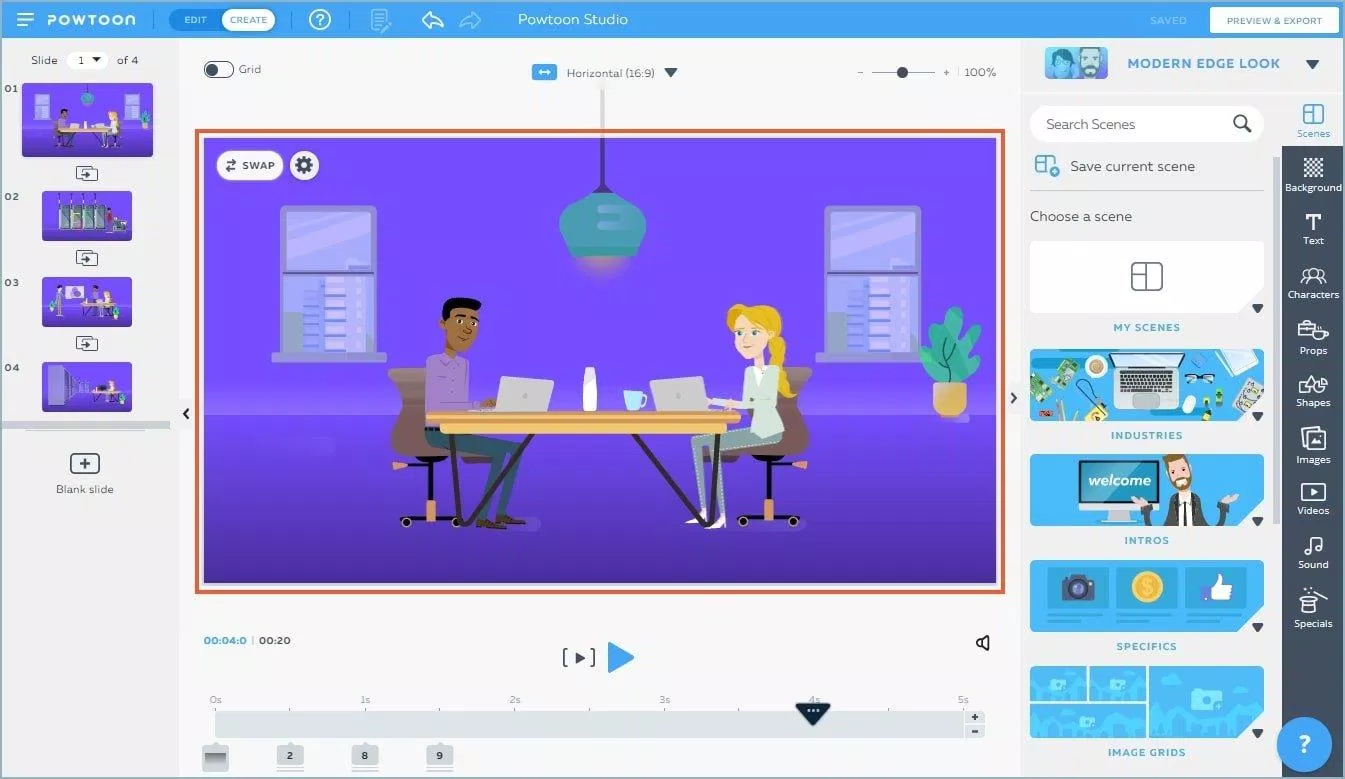Mute the slide audio with the speaker icon
This screenshot has width=1345, height=779.
tap(982, 642)
